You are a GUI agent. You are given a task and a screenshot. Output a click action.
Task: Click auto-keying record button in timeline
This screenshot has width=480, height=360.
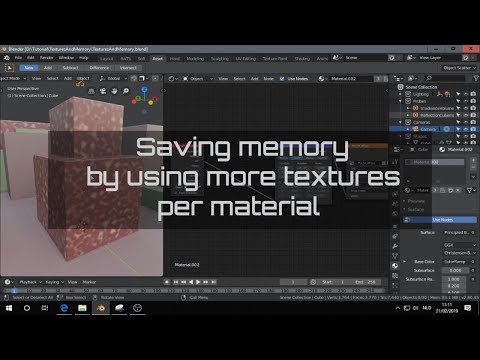coord(167,282)
